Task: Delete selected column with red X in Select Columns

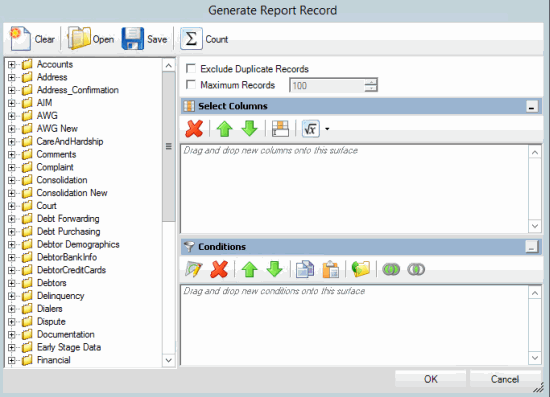Action: pos(194,129)
